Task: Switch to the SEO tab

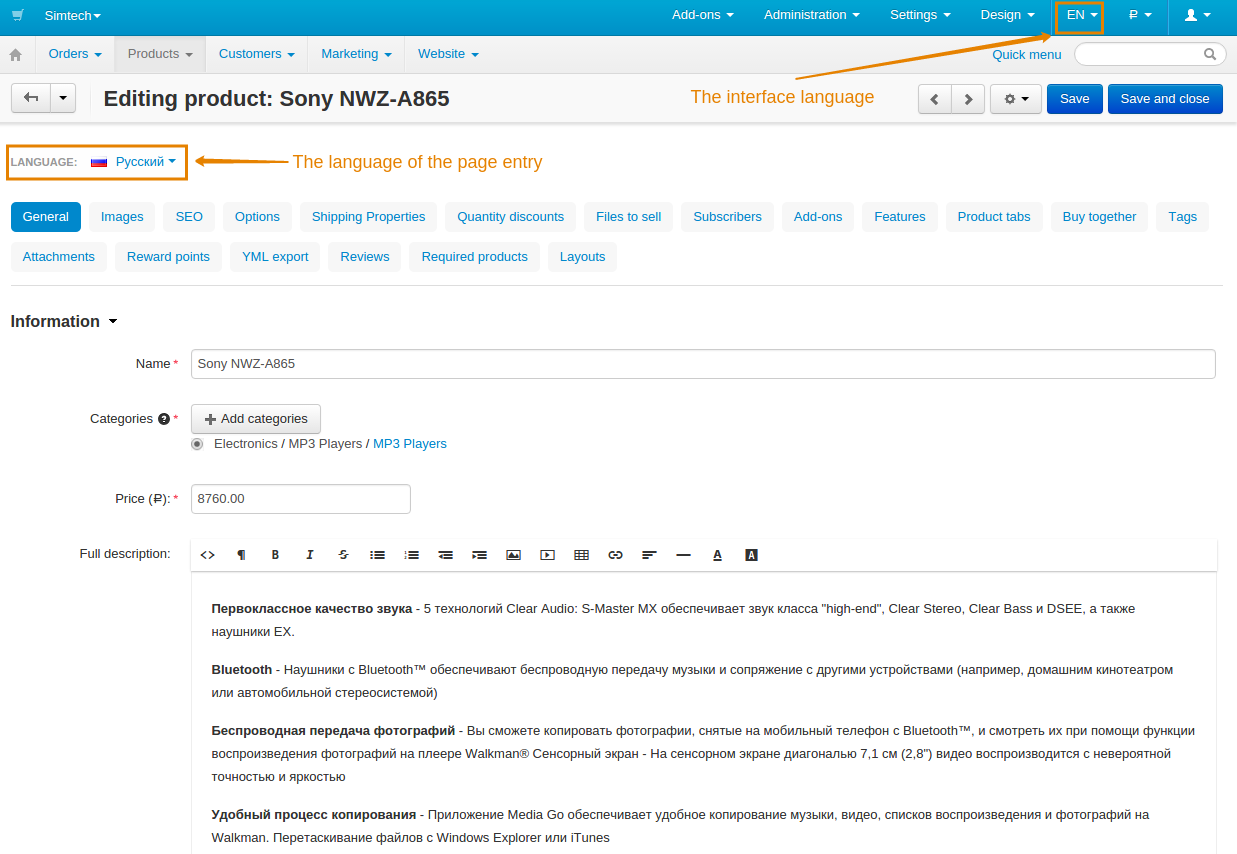Action: 189,217
